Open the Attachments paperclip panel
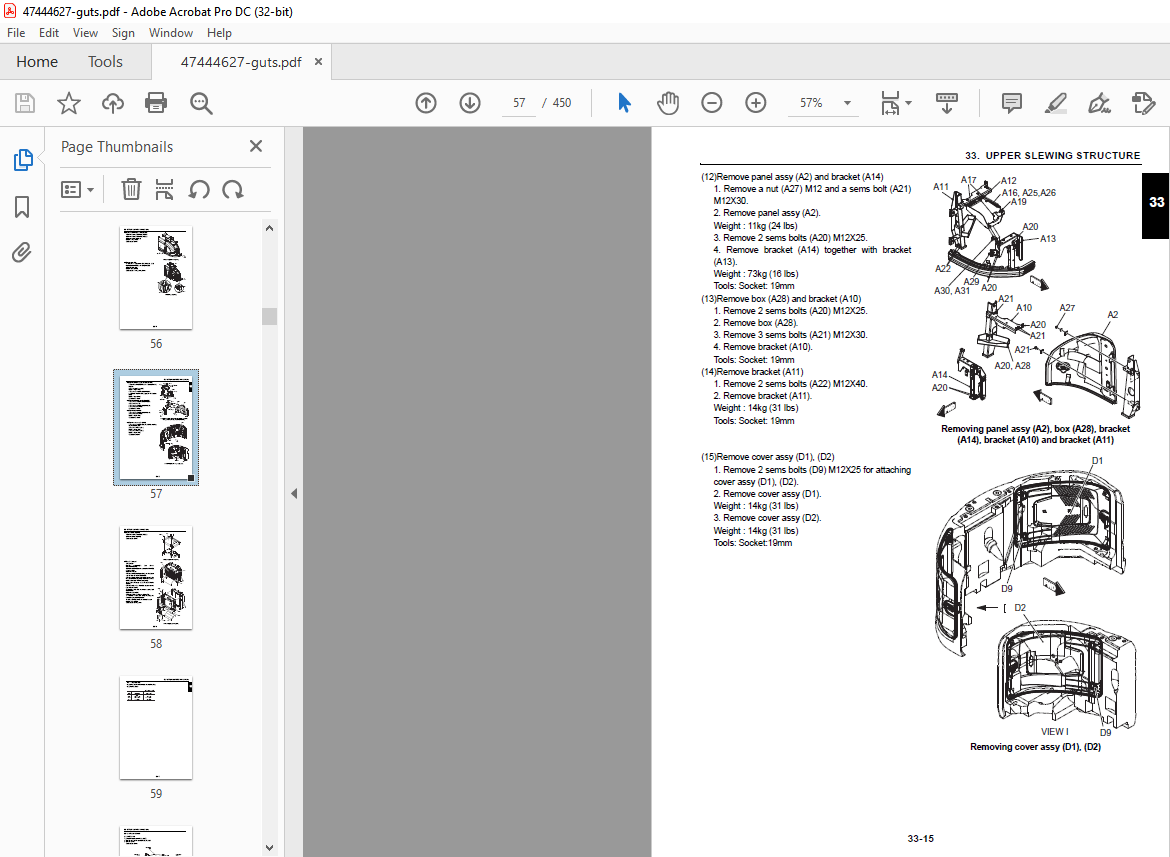This screenshot has height=857, width=1170. (x=22, y=253)
